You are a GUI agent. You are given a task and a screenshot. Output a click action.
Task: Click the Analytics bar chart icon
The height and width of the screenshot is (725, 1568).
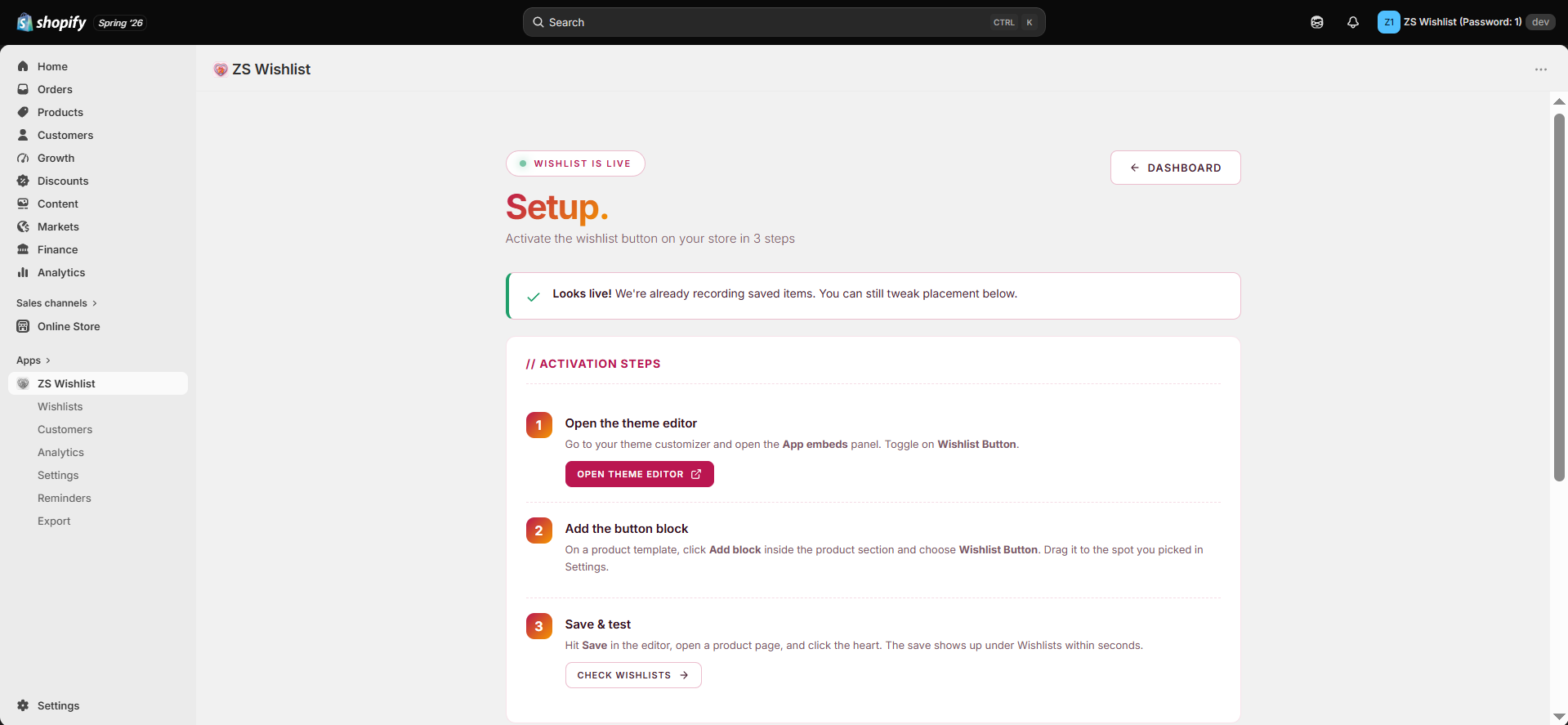click(x=23, y=272)
